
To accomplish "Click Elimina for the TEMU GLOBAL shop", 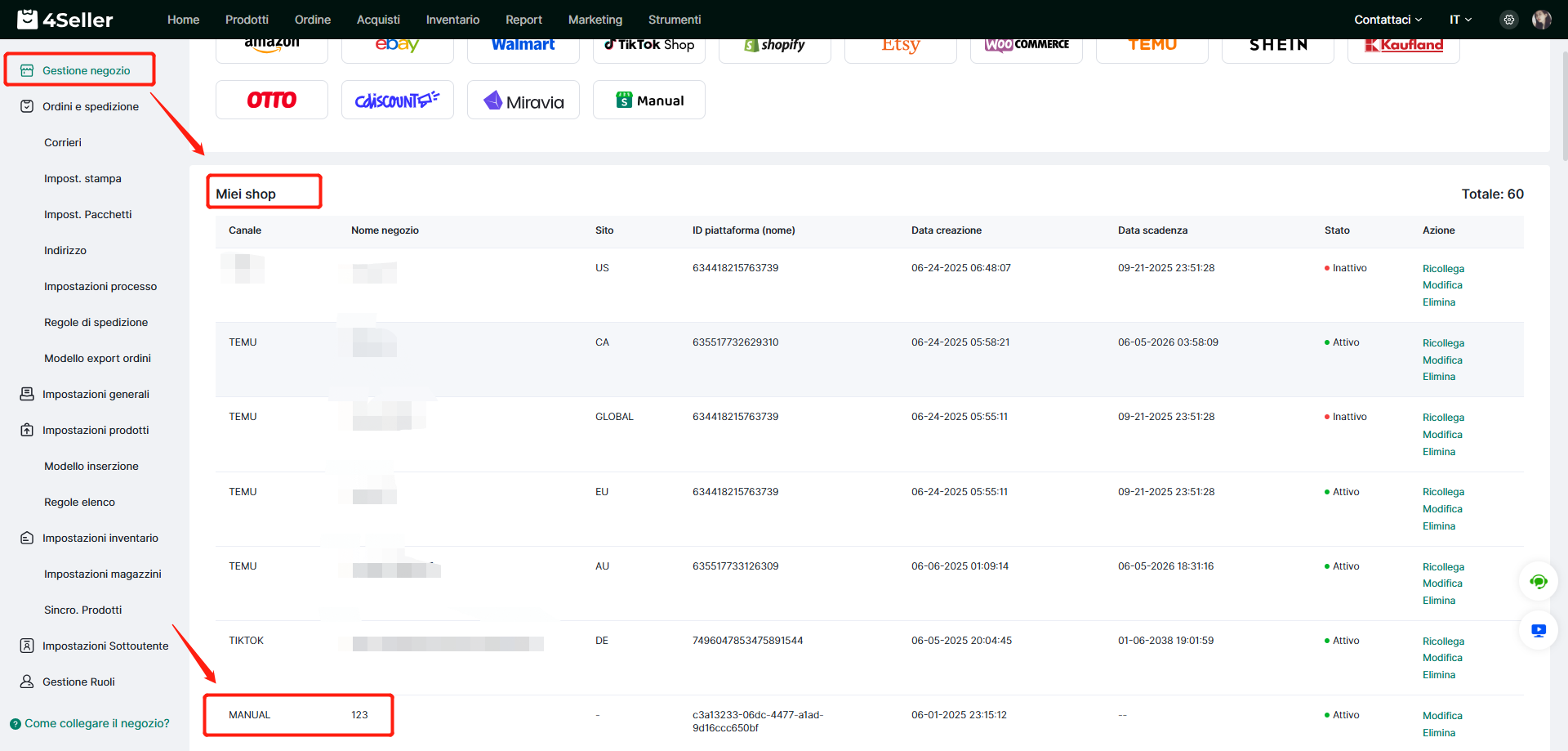I will [1439, 452].
